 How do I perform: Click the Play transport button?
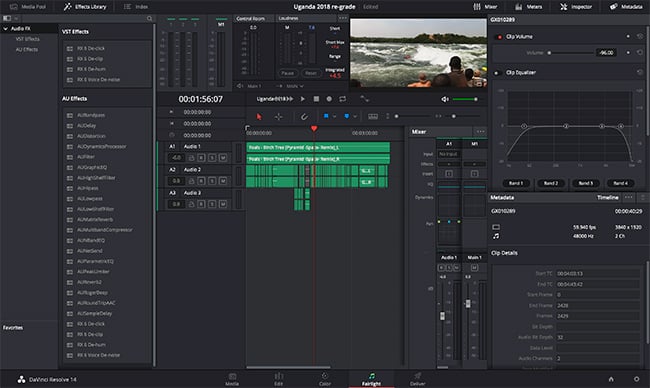303,99
